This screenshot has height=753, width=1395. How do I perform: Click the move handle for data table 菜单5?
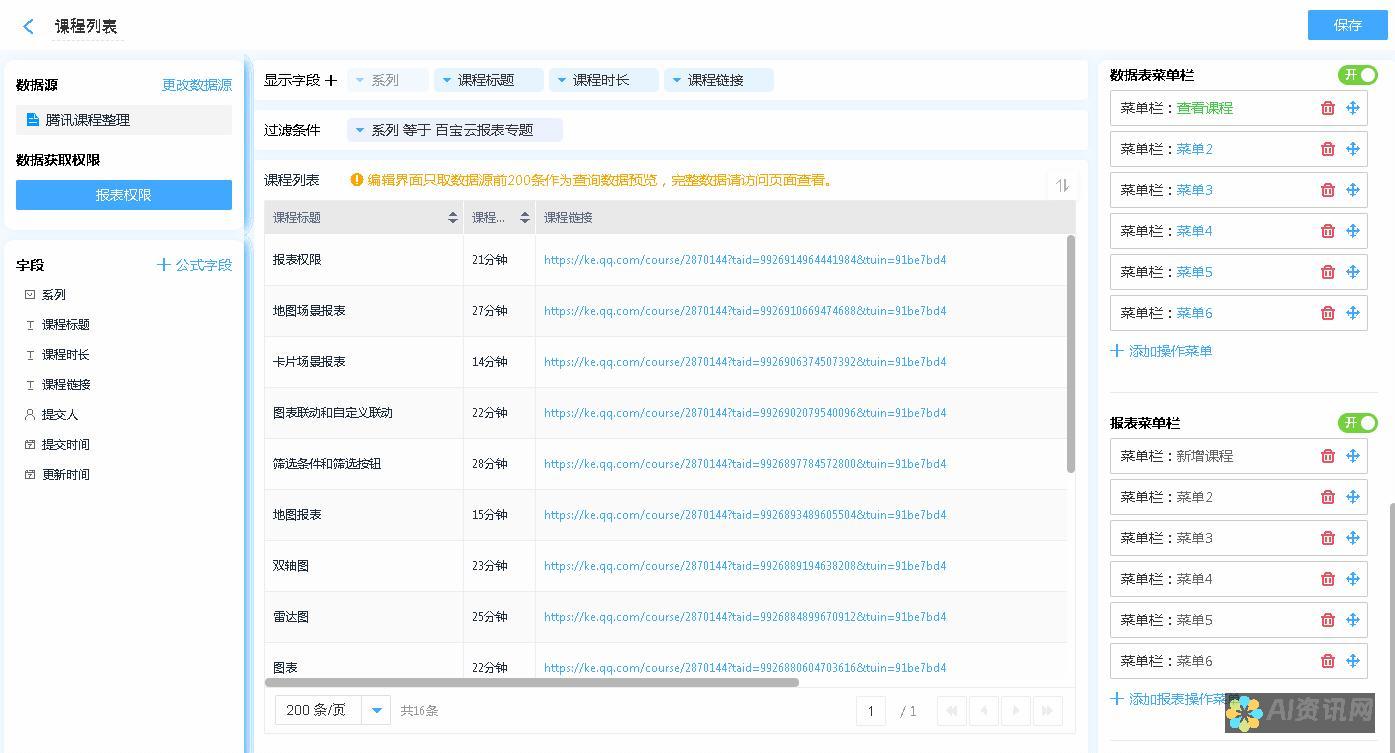point(1353,272)
